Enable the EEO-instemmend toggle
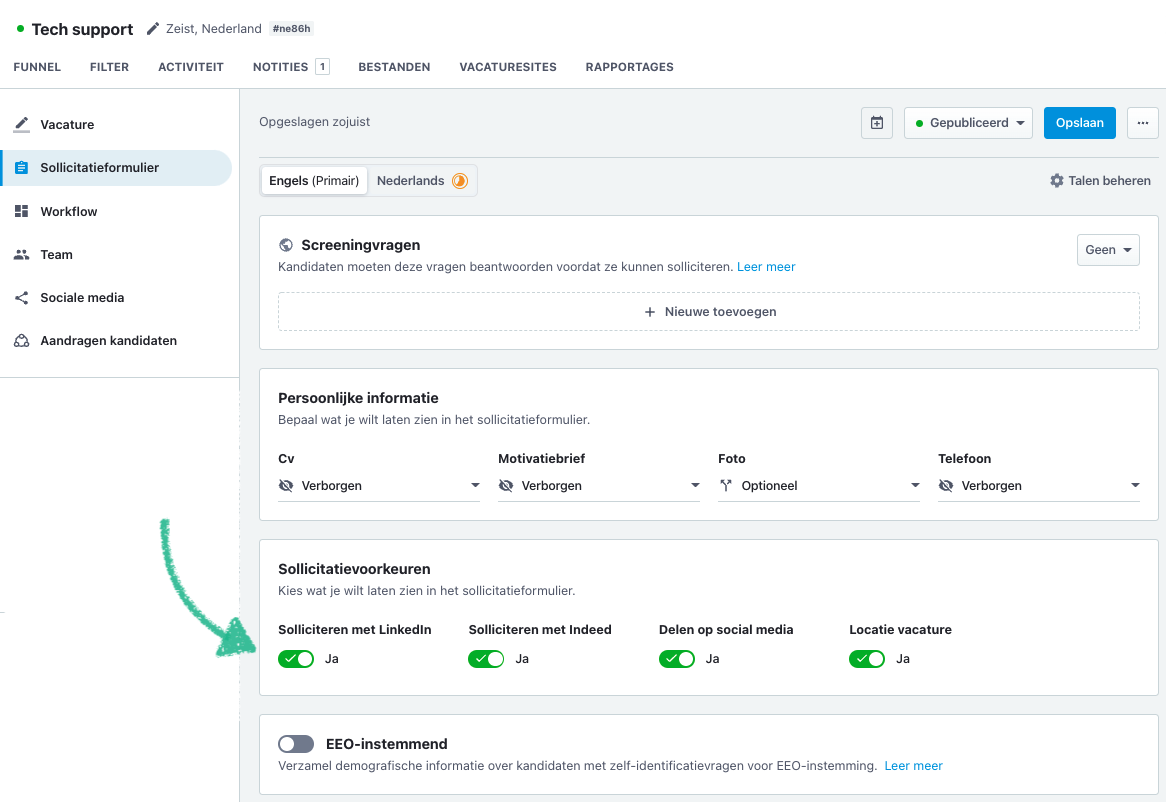Image resolution: width=1166 pixels, height=802 pixels. (296, 743)
